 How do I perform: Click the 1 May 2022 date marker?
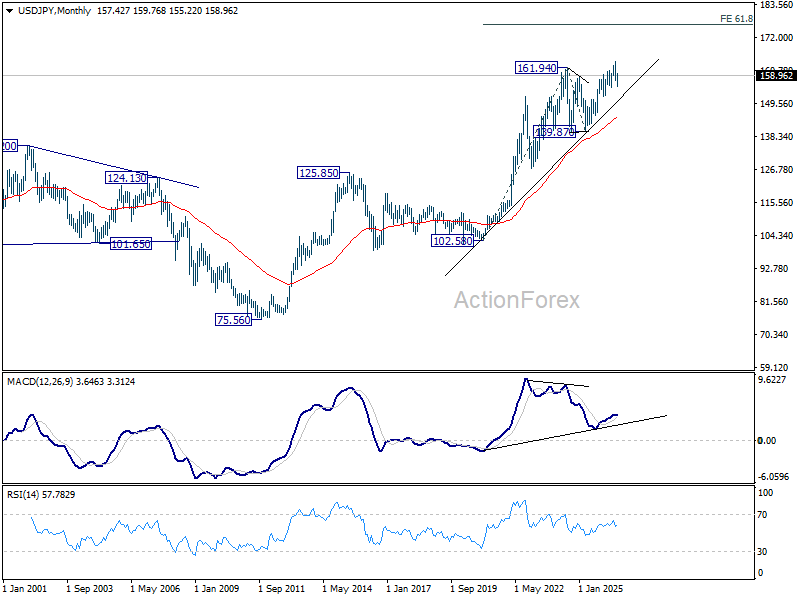[x=539, y=588]
